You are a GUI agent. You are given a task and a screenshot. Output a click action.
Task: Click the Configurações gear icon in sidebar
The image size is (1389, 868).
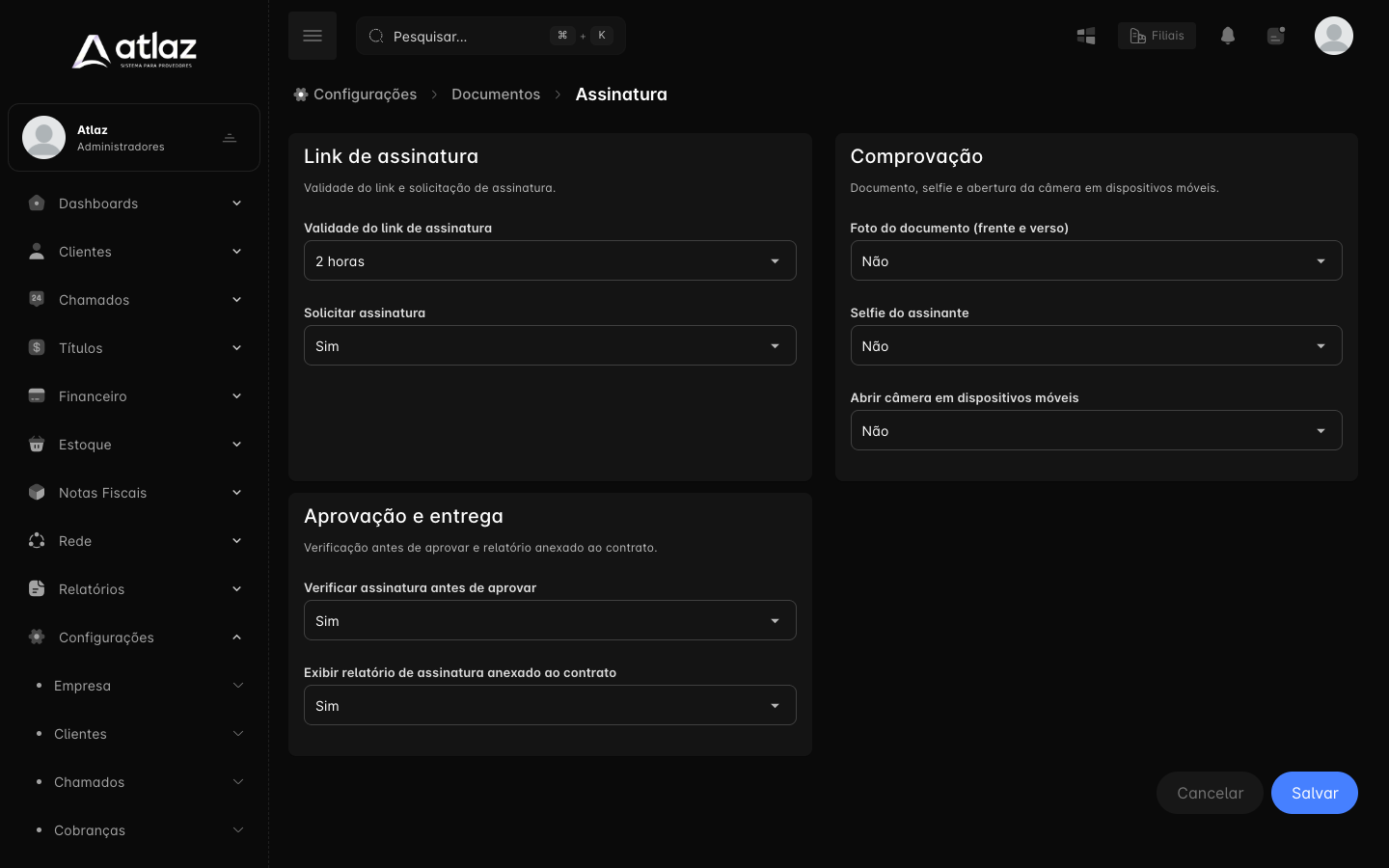37,637
